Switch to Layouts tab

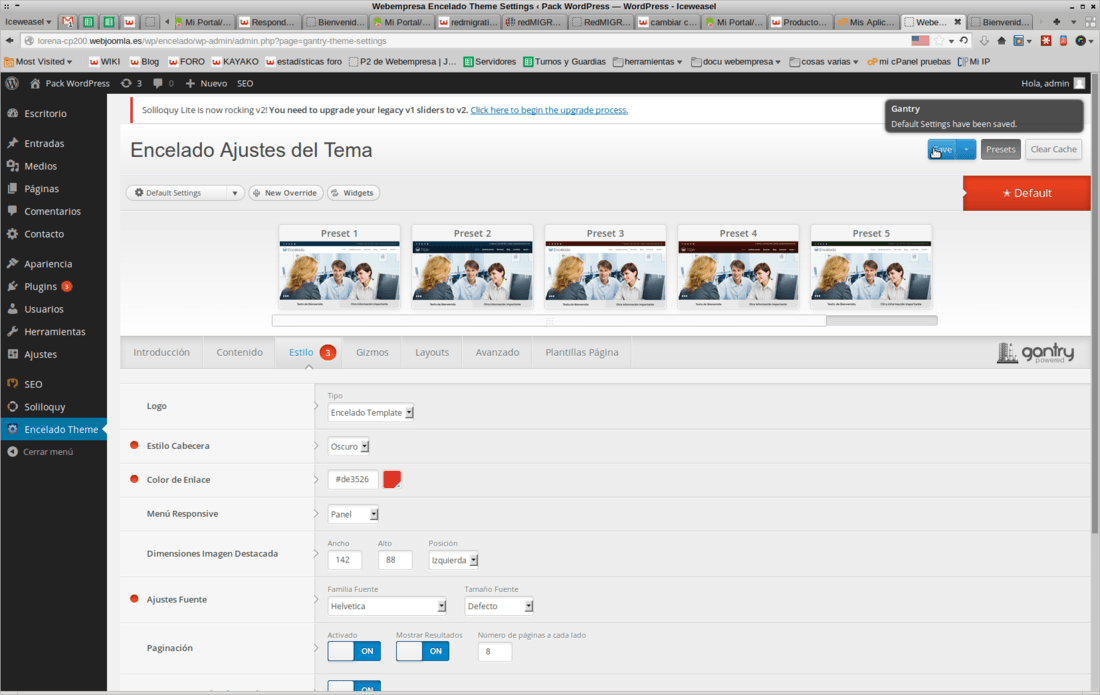point(431,352)
